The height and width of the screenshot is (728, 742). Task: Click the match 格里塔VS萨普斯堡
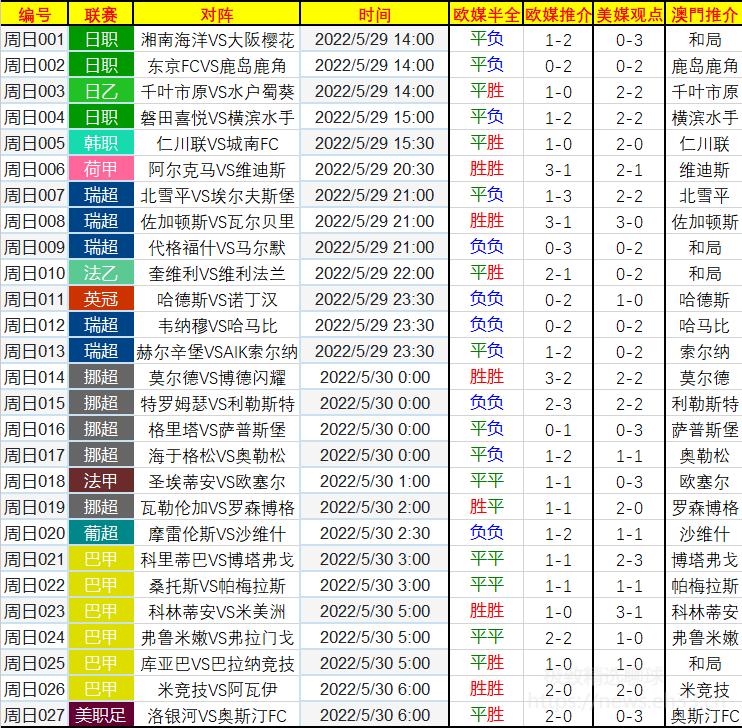pyautogui.click(x=217, y=430)
